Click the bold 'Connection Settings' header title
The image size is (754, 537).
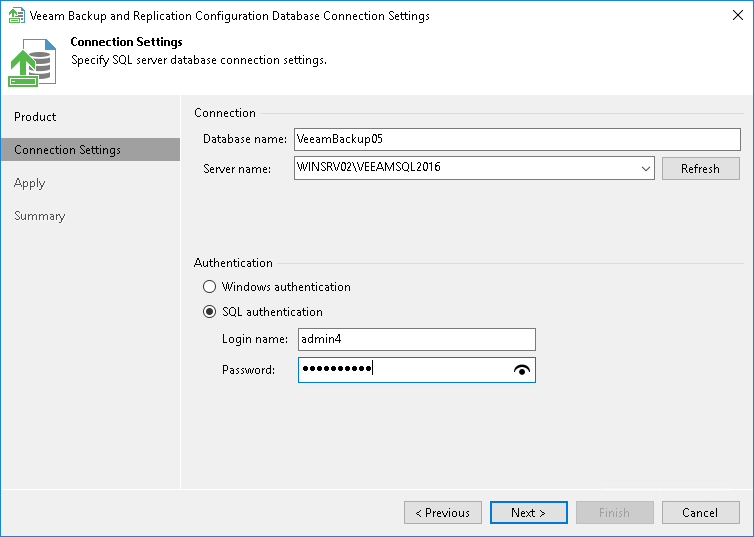tap(126, 42)
